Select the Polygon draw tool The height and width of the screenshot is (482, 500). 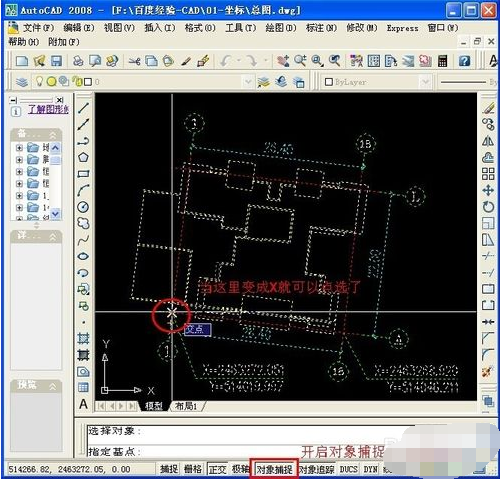click(83, 157)
